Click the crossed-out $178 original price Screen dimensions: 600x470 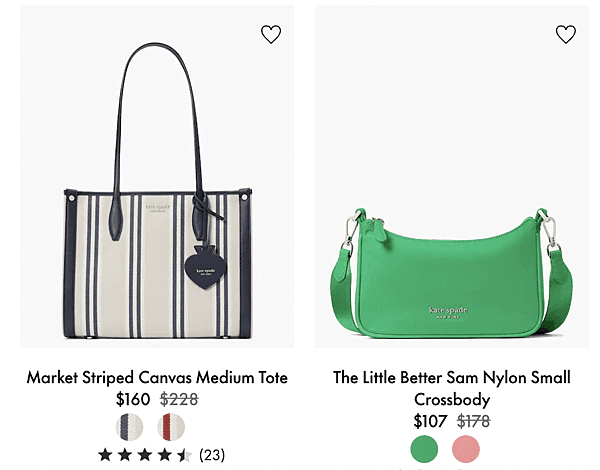point(474,421)
